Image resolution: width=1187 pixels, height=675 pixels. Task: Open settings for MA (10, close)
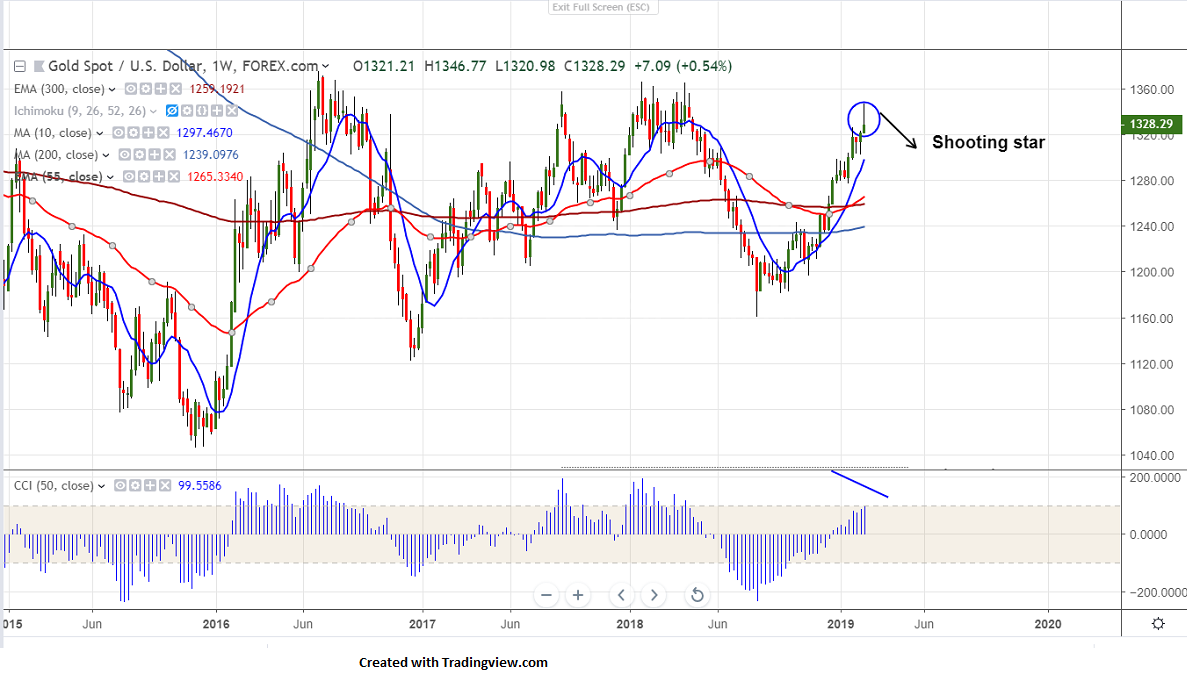click(x=133, y=133)
